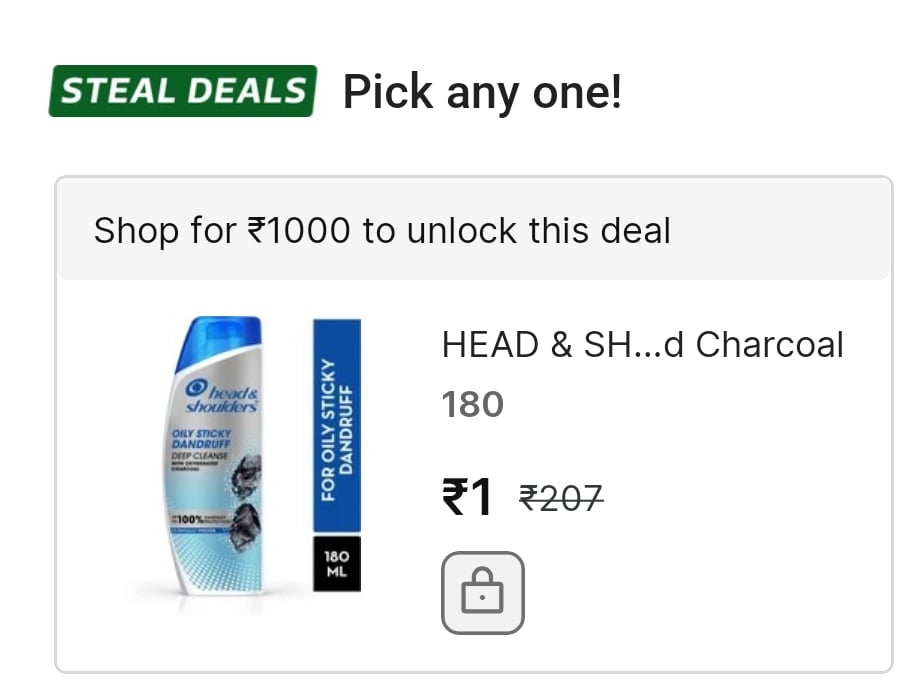Screen dimensions: 900x683
Task: Tap the 'Pick any one!' heading
Action: click(x=482, y=92)
